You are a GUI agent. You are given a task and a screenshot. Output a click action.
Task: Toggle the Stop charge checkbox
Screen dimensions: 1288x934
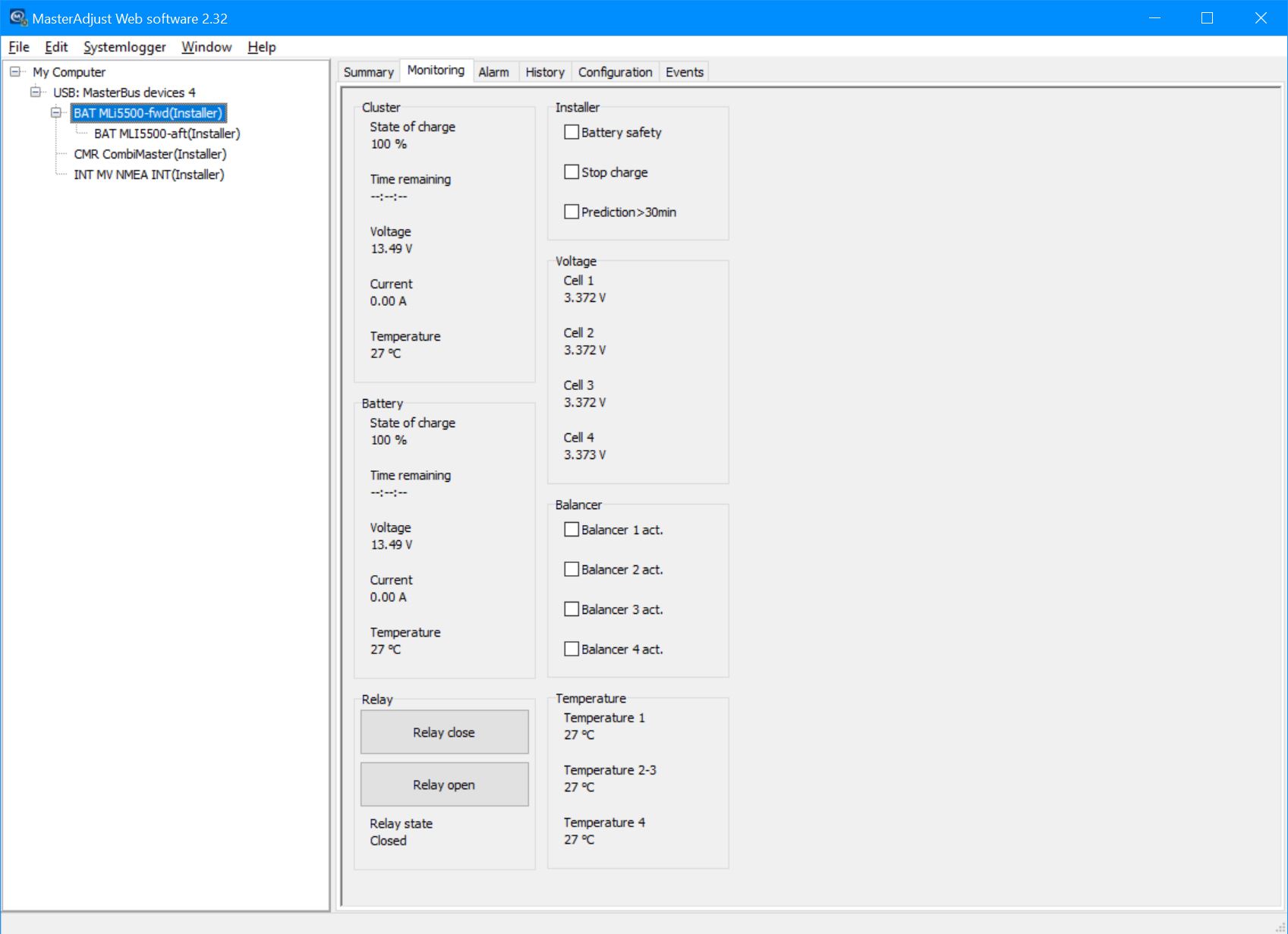coord(572,172)
